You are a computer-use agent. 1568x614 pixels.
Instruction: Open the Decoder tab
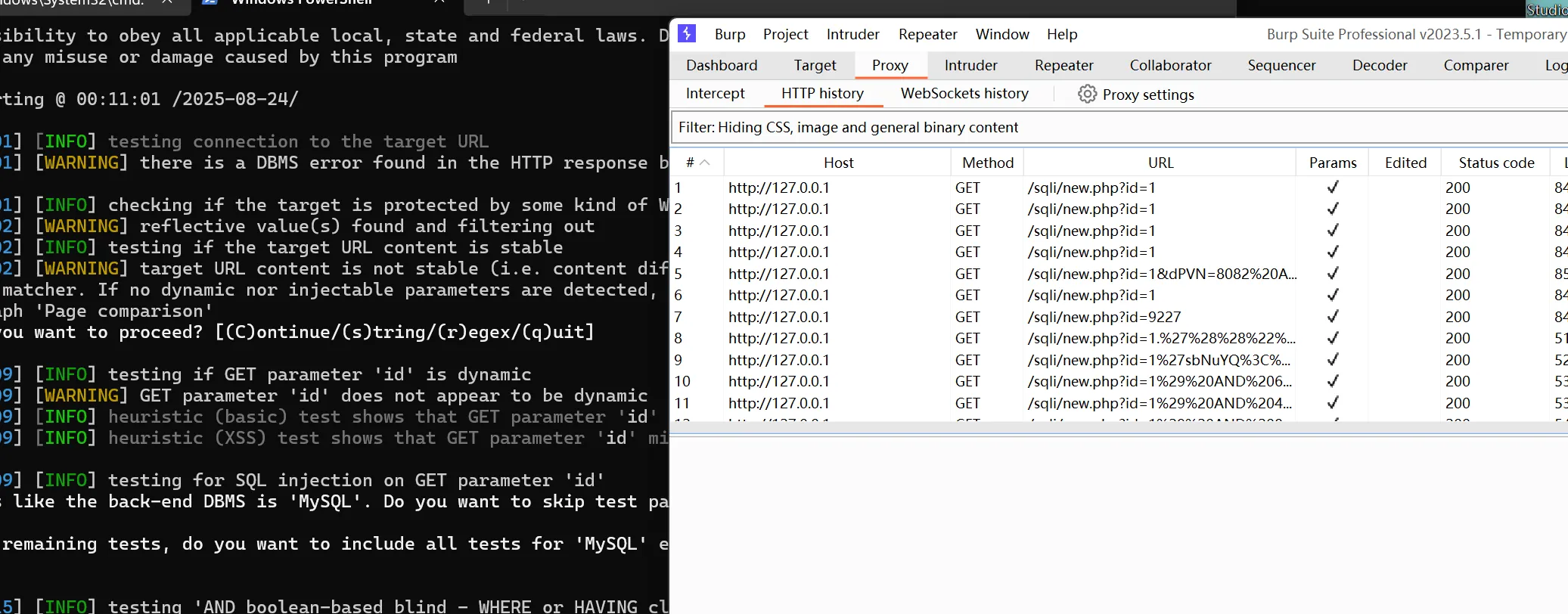1379,66
